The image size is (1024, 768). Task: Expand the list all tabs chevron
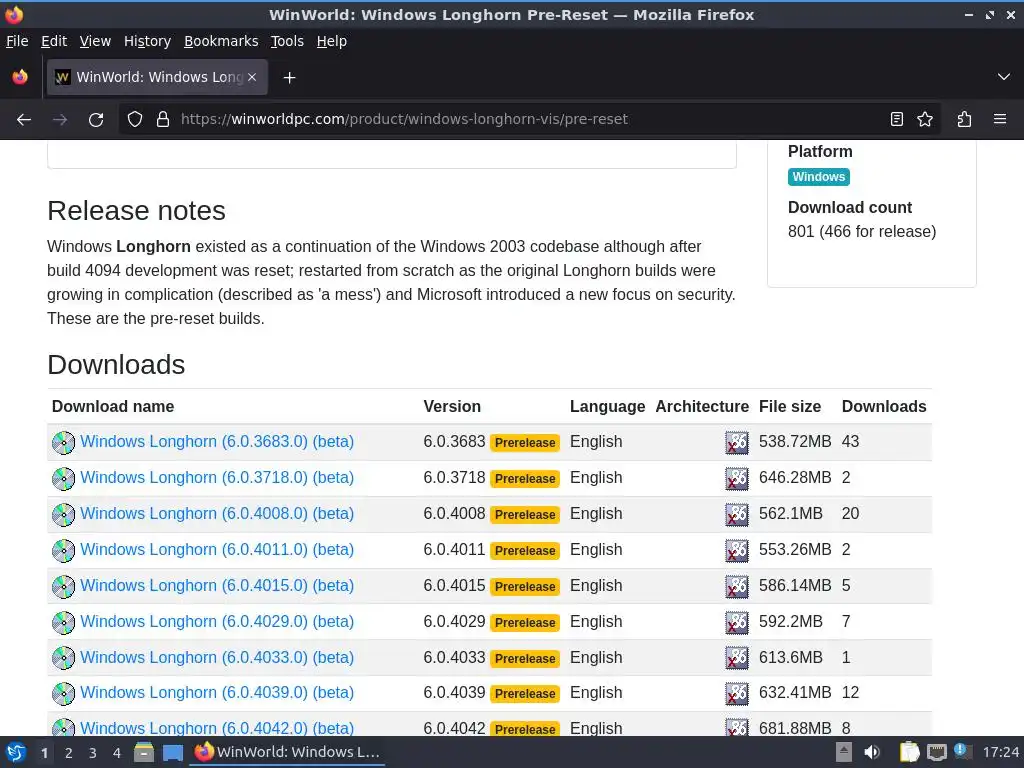coord(1004,77)
